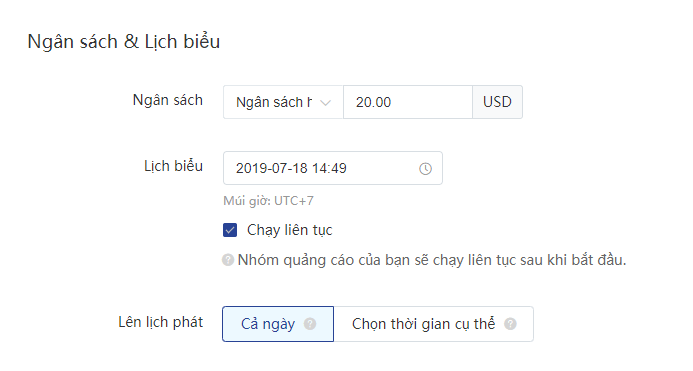Click the Chạy liên tục label text
This screenshot has width=693, height=371.
coord(289,230)
